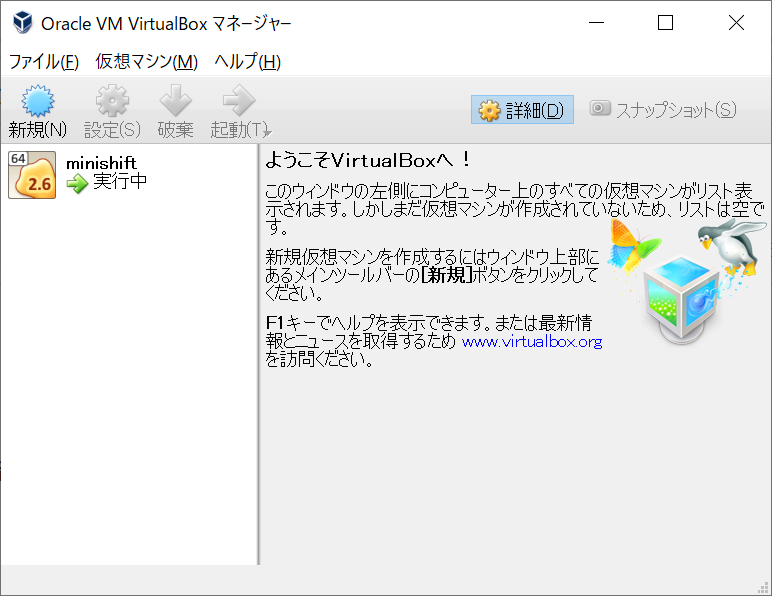The image size is (772, 596).
Task: Open the ヘルプ(H) menu
Action: [247, 62]
